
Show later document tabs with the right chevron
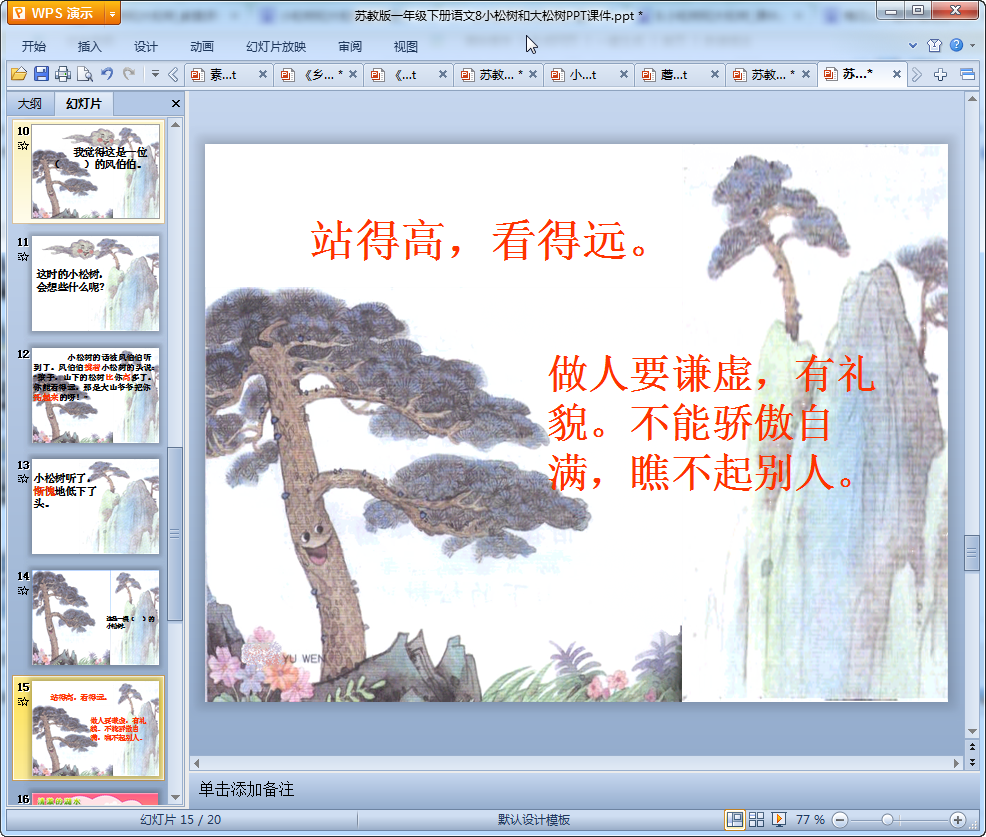click(x=917, y=75)
